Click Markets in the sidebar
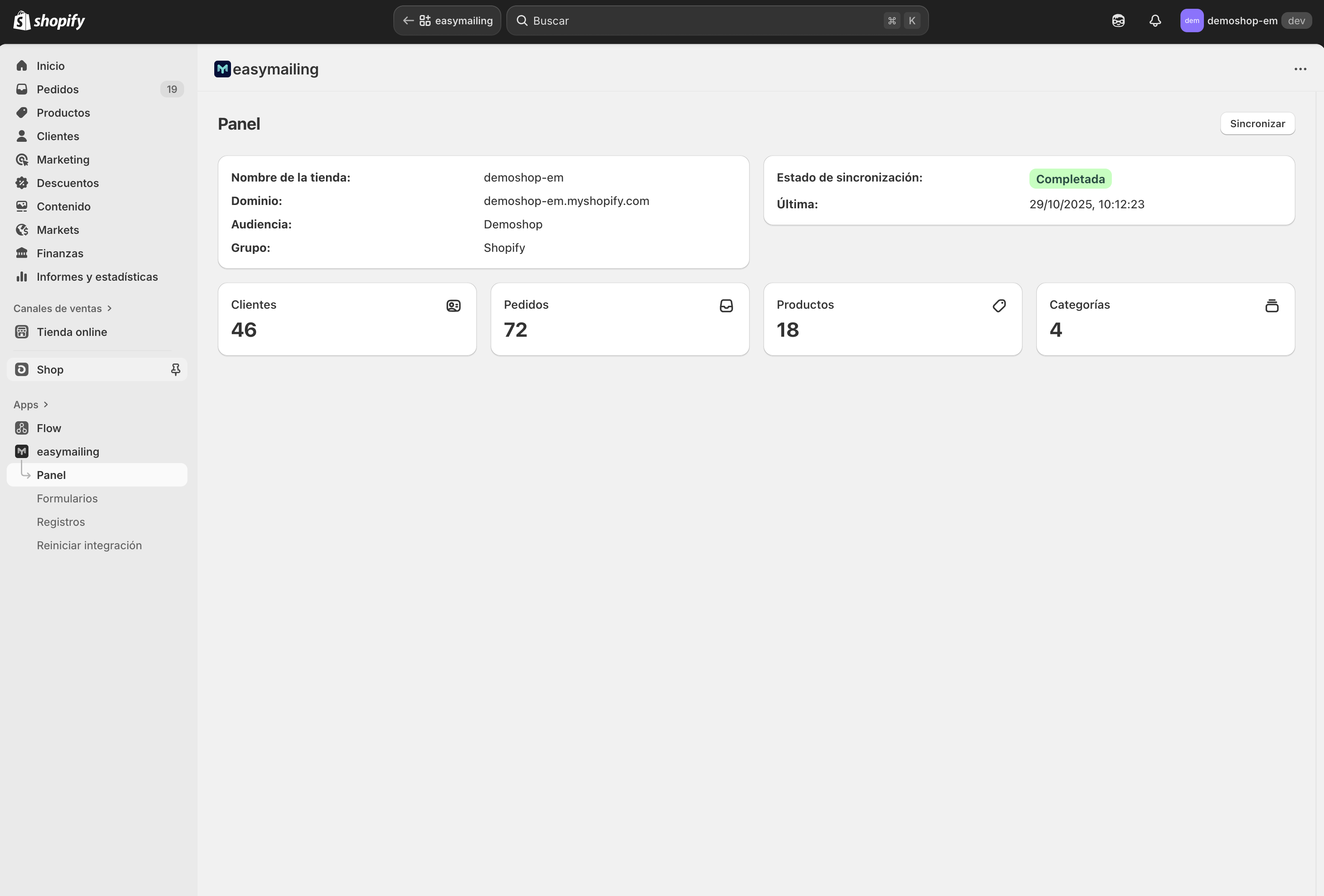Image resolution: width=1324 pixels, height=896 pixels. [x=97, y=230]
